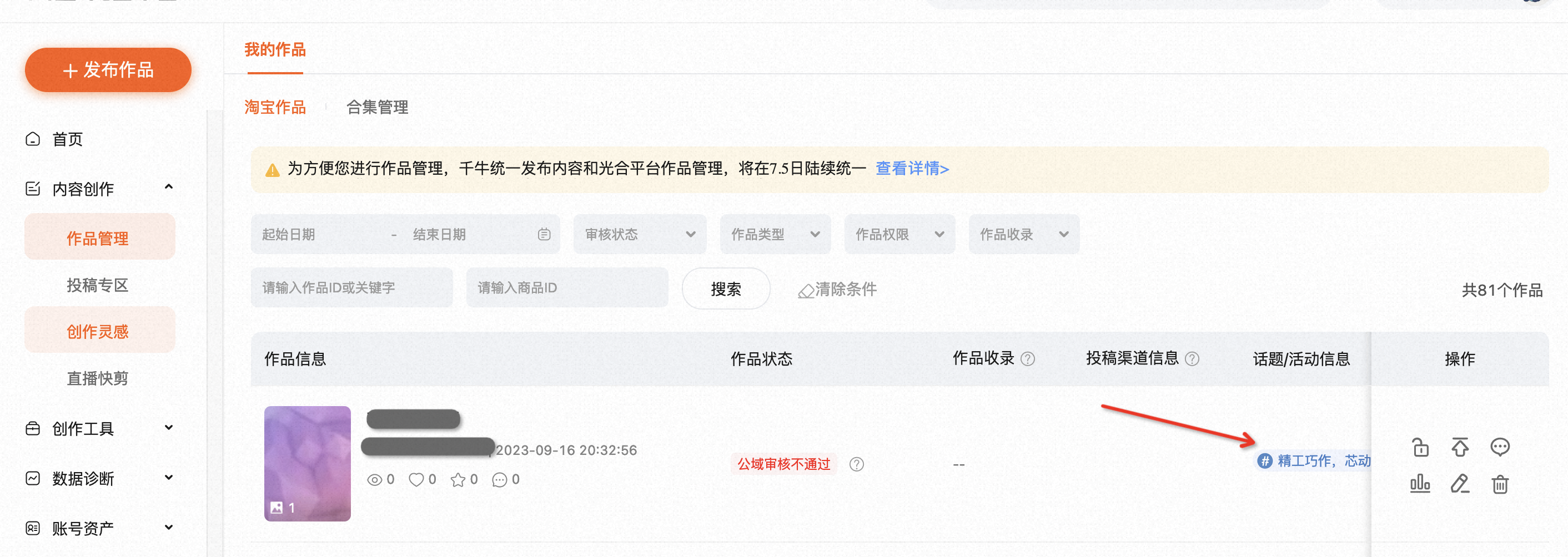Screen dimensions: 1568x557
Task: Click the 请输入作品ID或关键字 input field
Action: click(351, 288)
